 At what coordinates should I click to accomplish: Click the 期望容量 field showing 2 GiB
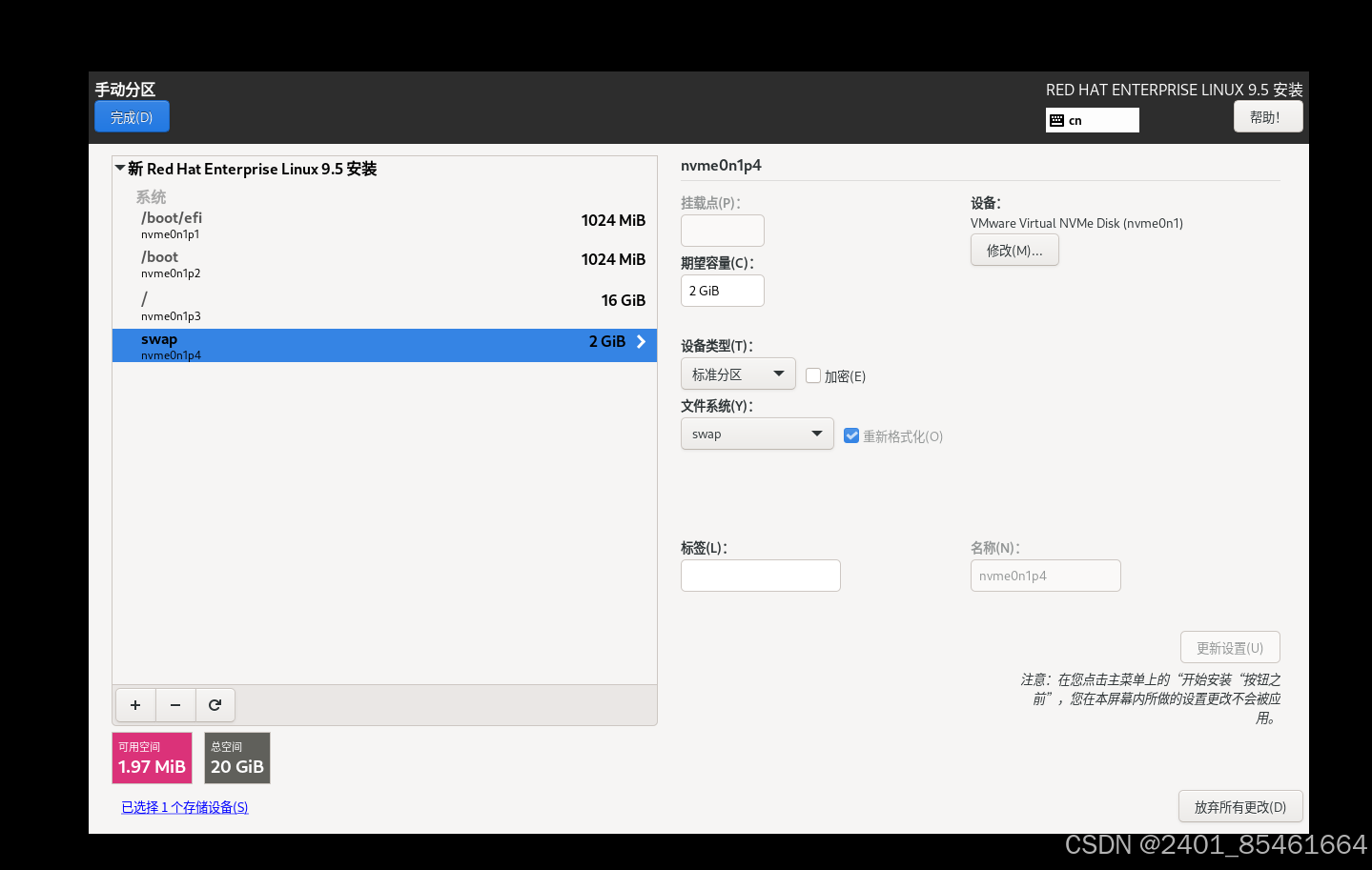point(723,291)
